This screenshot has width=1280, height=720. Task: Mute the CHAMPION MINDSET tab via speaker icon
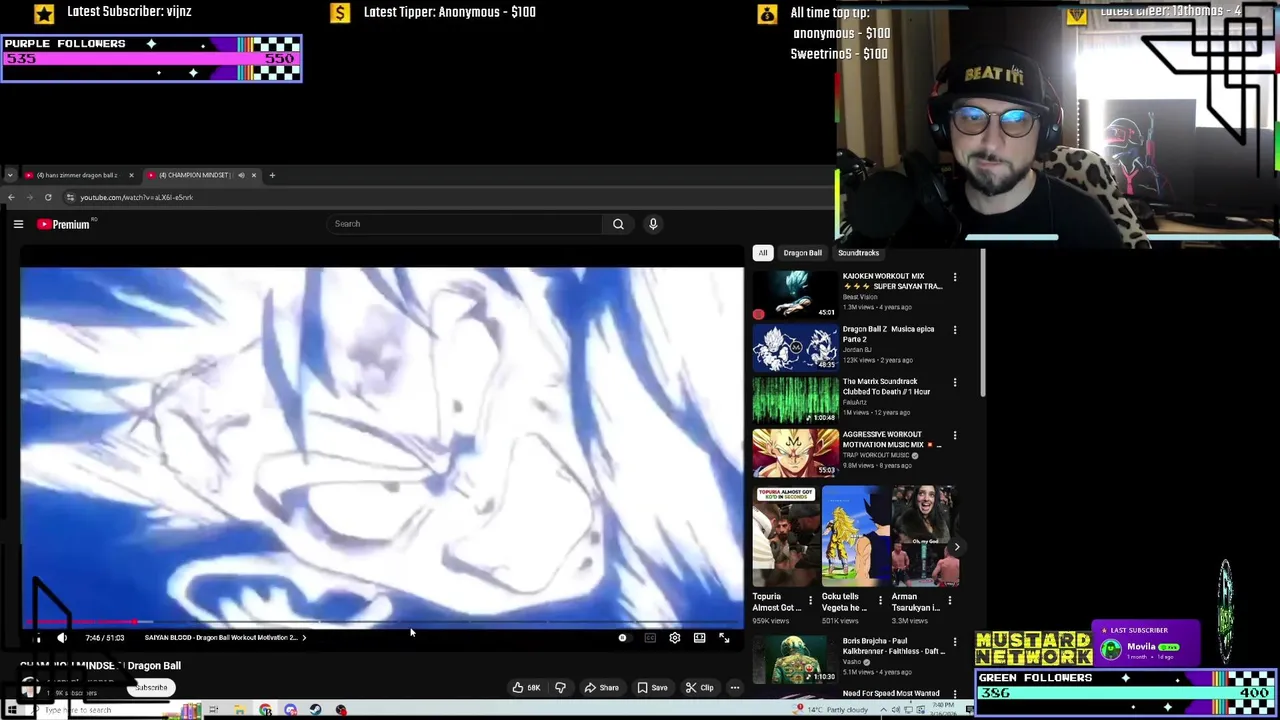point(241,175)
